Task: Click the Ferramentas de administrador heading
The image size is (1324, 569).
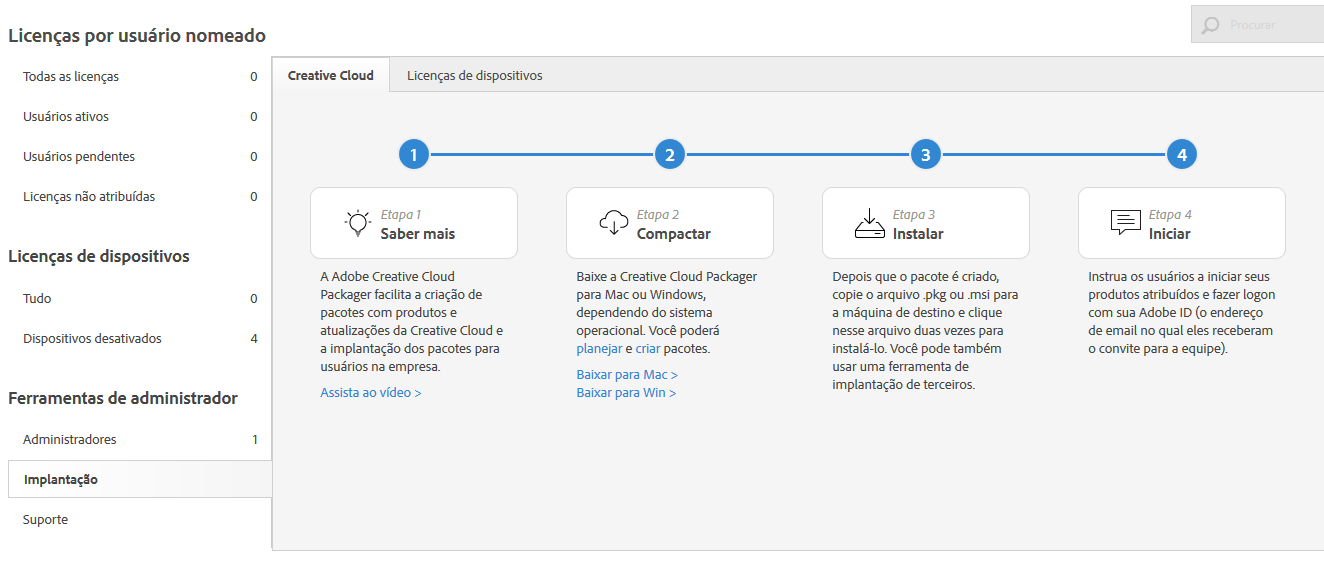Action: [123, 398]
